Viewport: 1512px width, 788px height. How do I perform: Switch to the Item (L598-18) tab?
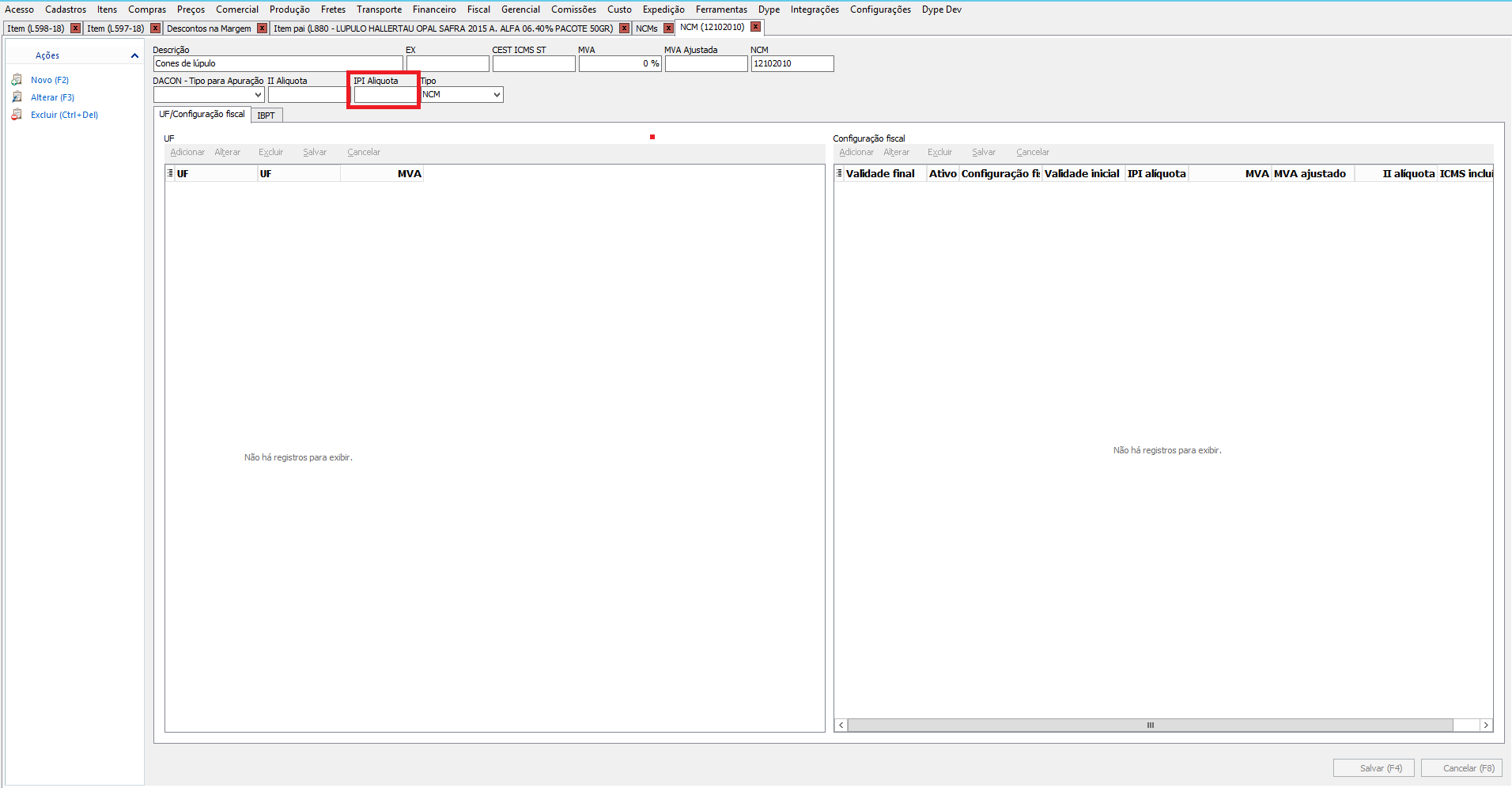point(36,28)
